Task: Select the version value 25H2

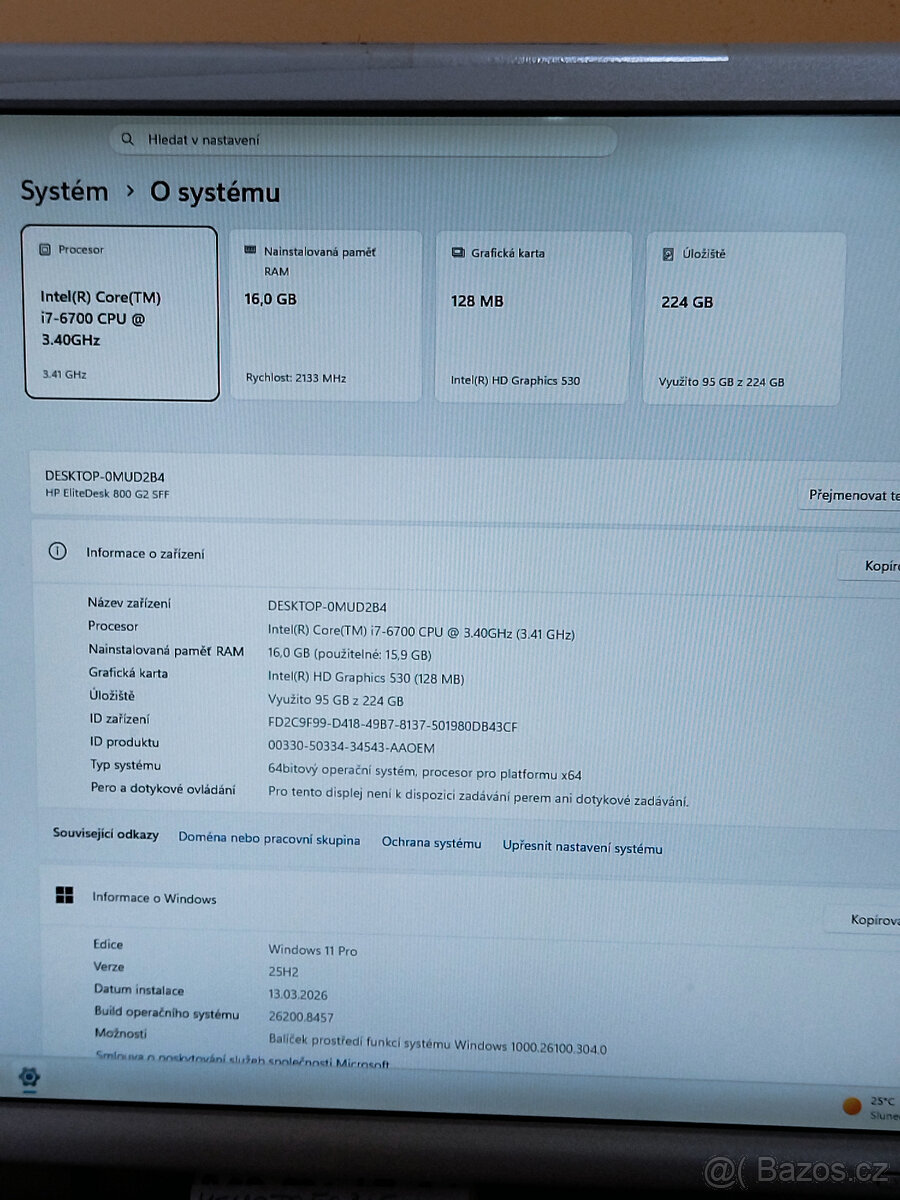Action: (x=283, y=971)
